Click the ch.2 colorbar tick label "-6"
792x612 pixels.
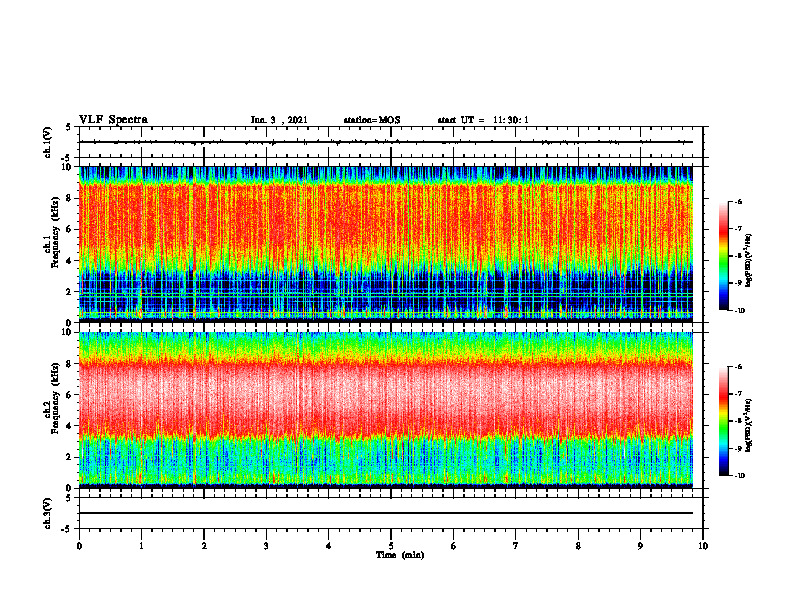pyautogui.click(x=738, y=367)
